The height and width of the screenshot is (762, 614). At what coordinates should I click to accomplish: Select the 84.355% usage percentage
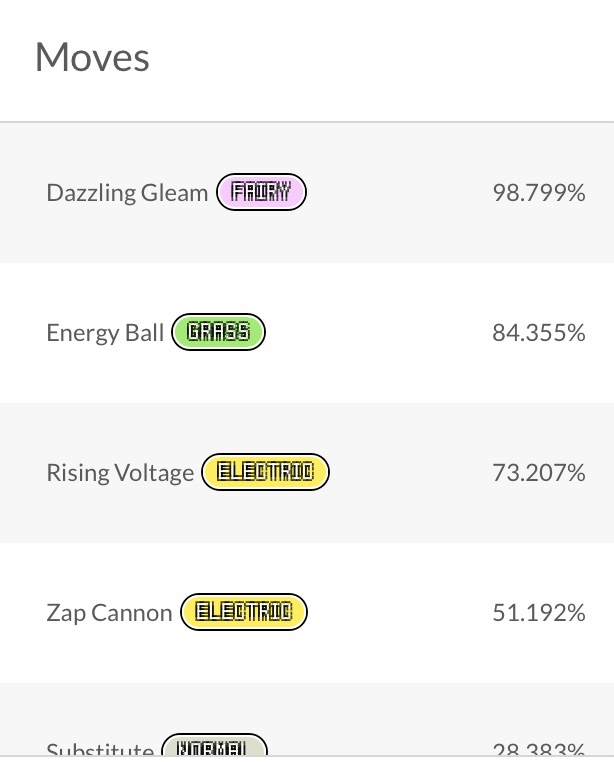(x=538, y=332)
